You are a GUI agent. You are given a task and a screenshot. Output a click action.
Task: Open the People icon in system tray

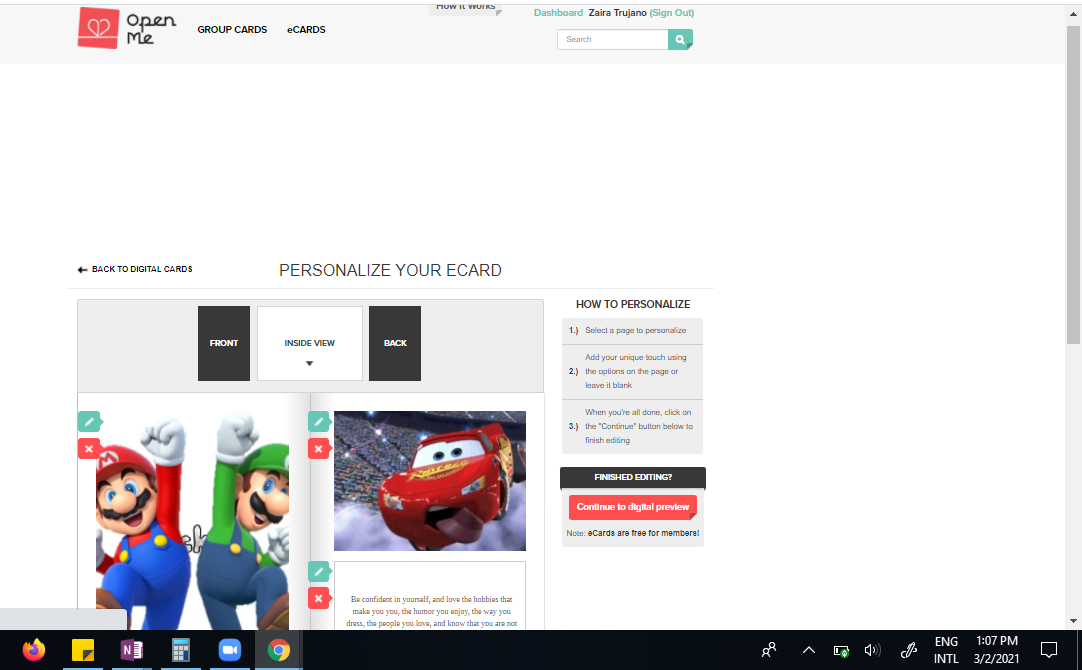(x=769, y=650)
